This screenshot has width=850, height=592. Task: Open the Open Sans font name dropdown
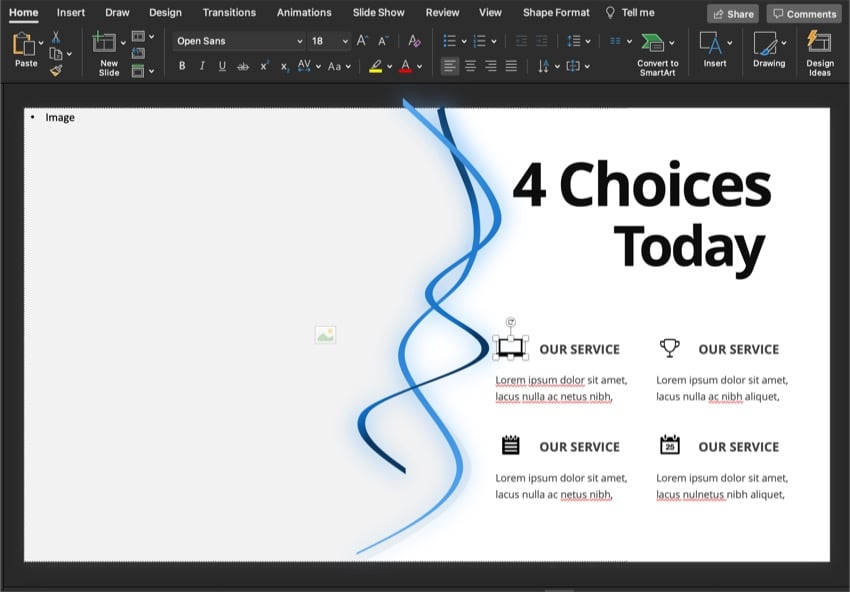click(299, 41)
